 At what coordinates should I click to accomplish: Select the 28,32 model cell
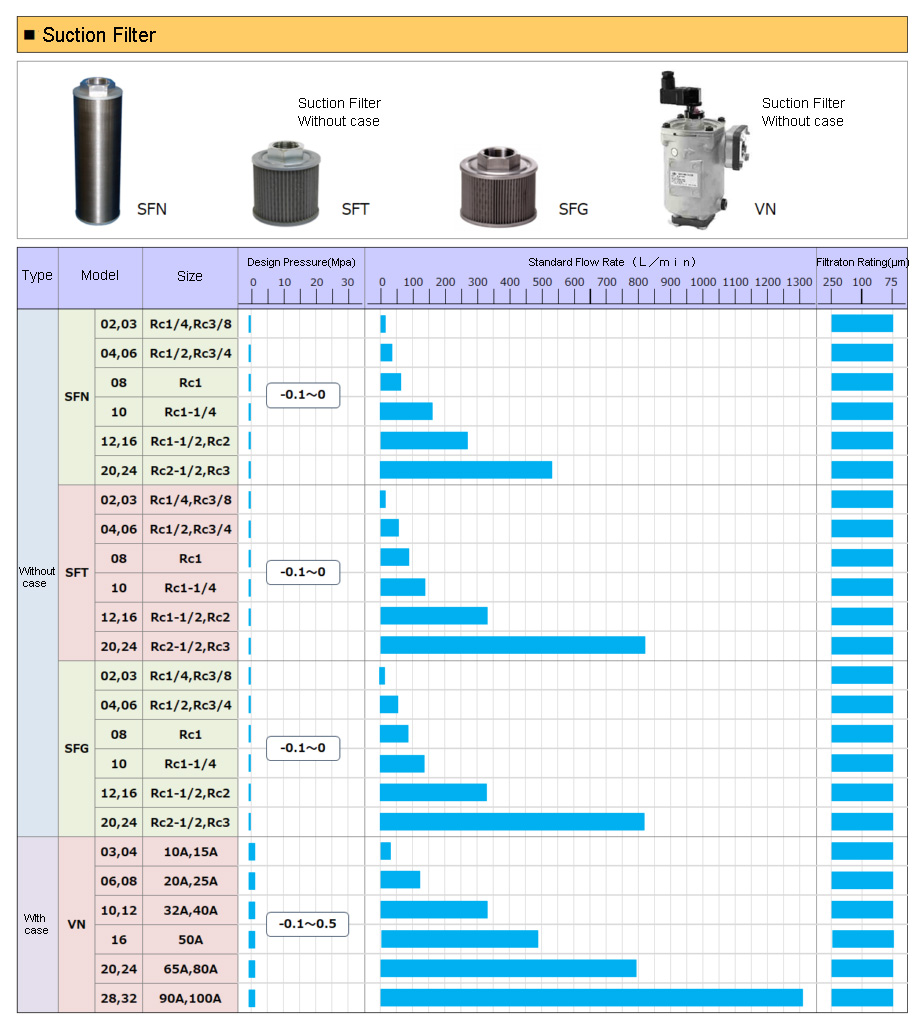[118, 998]
